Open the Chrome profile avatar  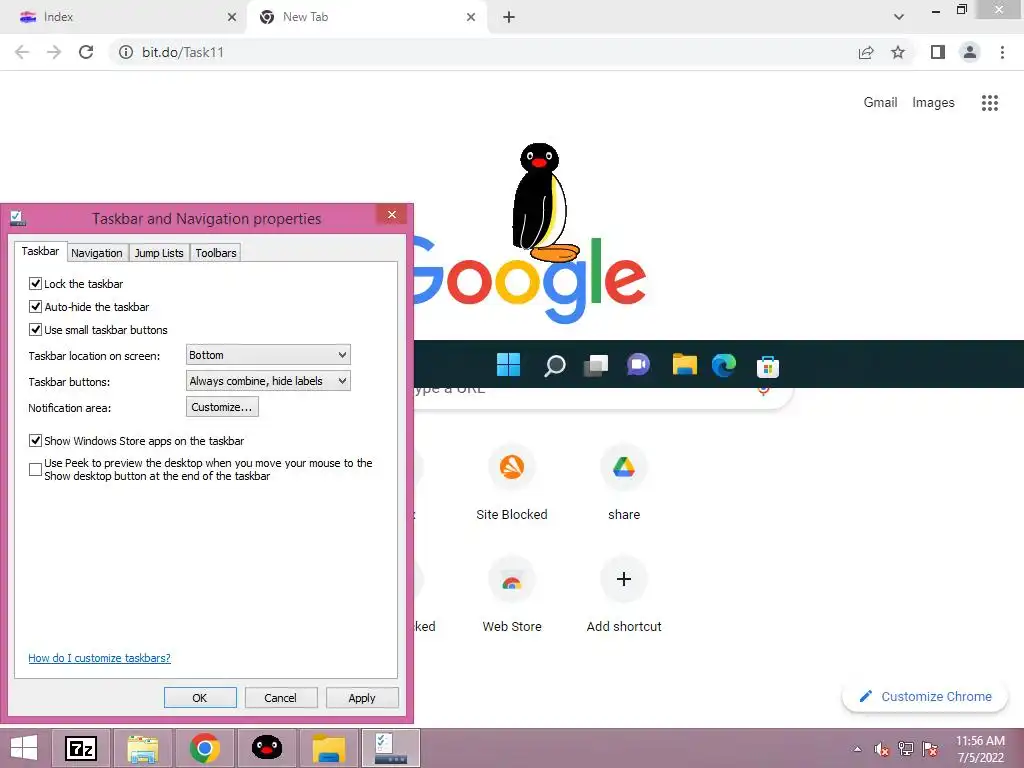(970, 52)
